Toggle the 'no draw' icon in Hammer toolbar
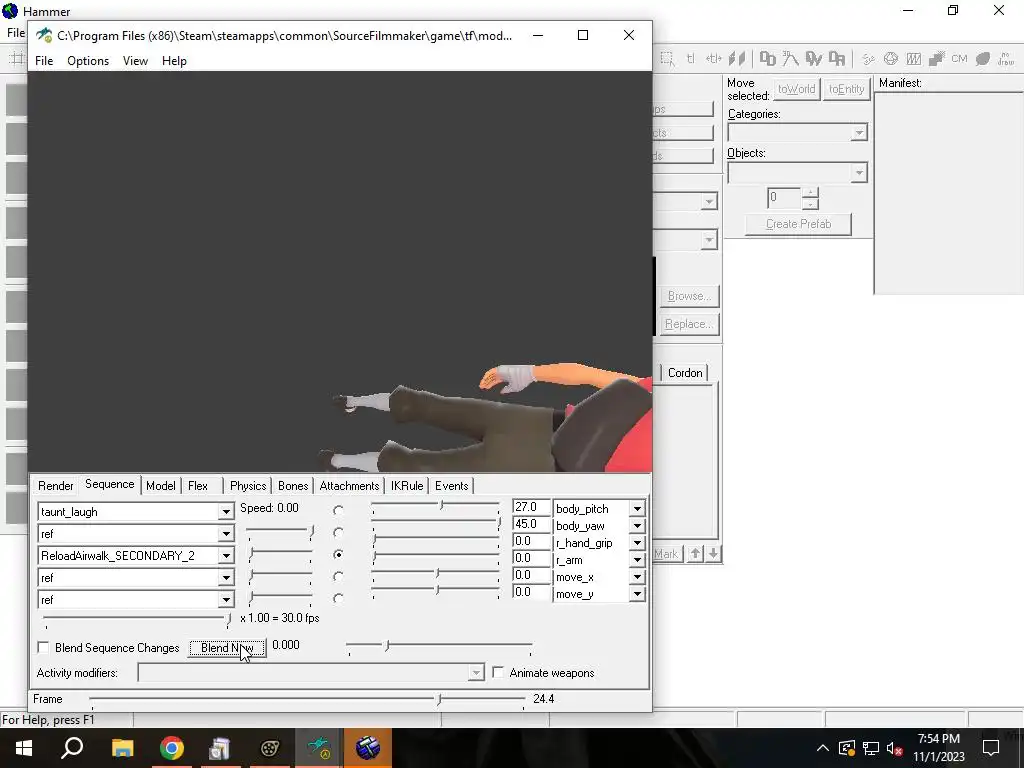Image resolution: width=1024 pixels, height=768 pixels. point(1006,59)
